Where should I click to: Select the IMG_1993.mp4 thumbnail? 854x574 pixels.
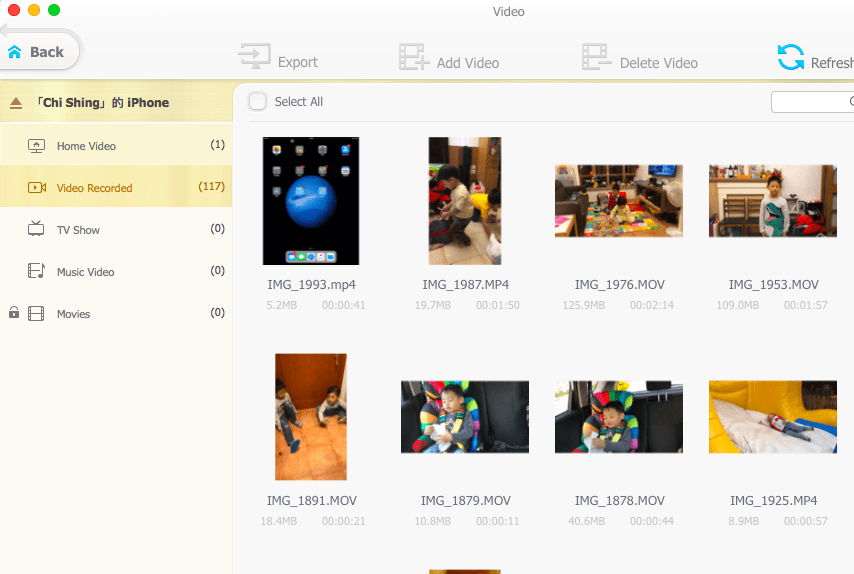[311, 201]
